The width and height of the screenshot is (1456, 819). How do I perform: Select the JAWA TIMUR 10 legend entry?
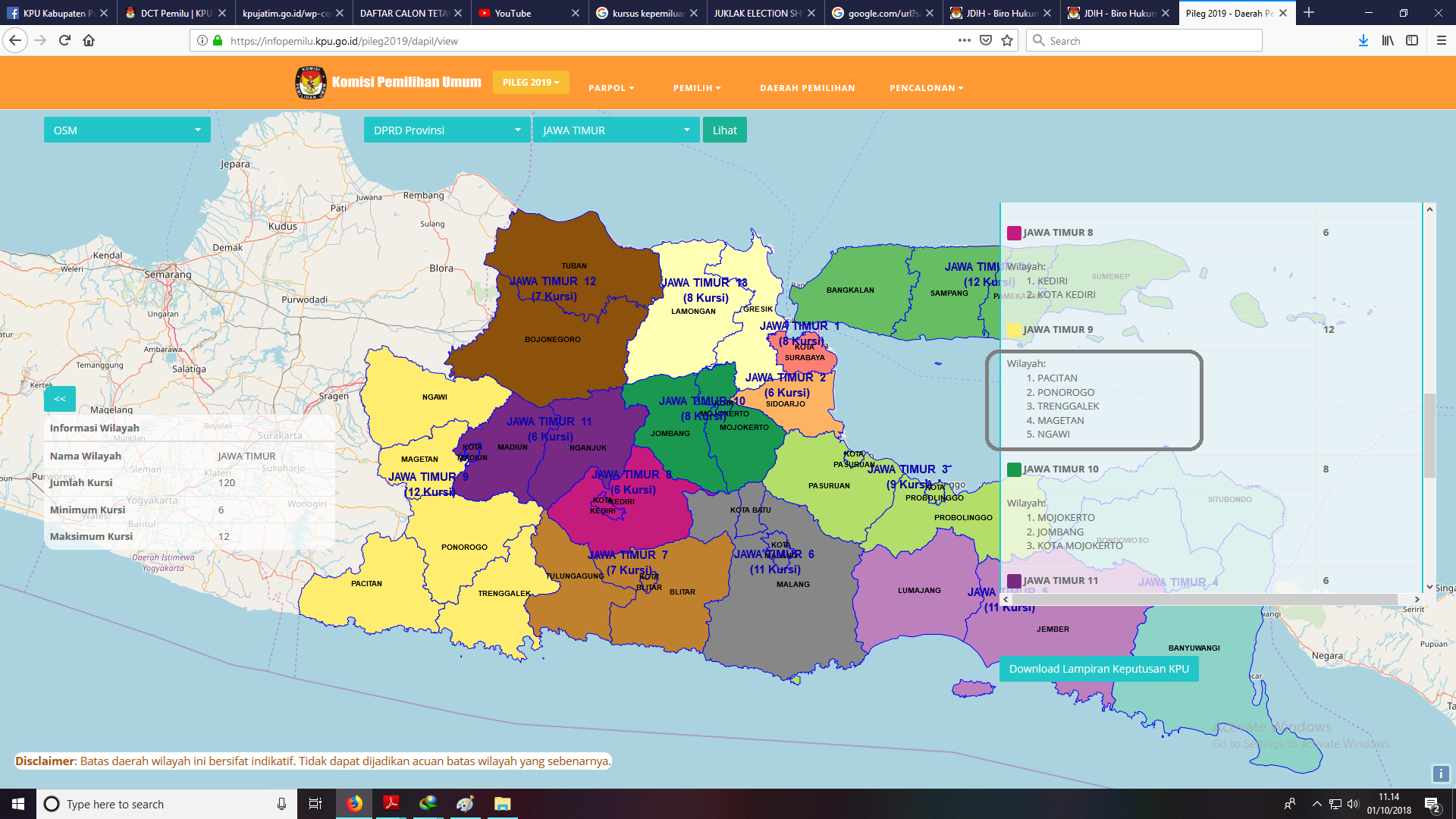pyautogui.click(x=1060, y=469)
